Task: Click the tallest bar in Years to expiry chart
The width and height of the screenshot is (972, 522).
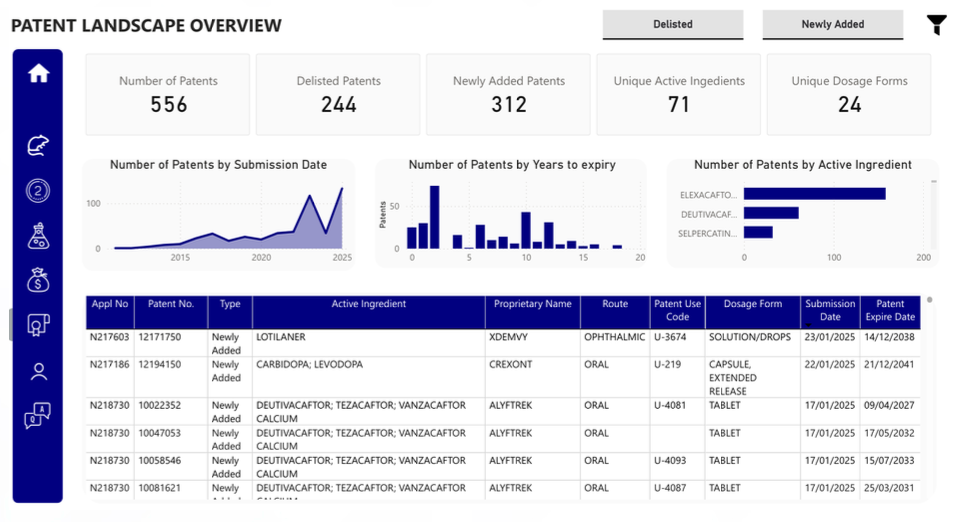Action: [435, 217]
